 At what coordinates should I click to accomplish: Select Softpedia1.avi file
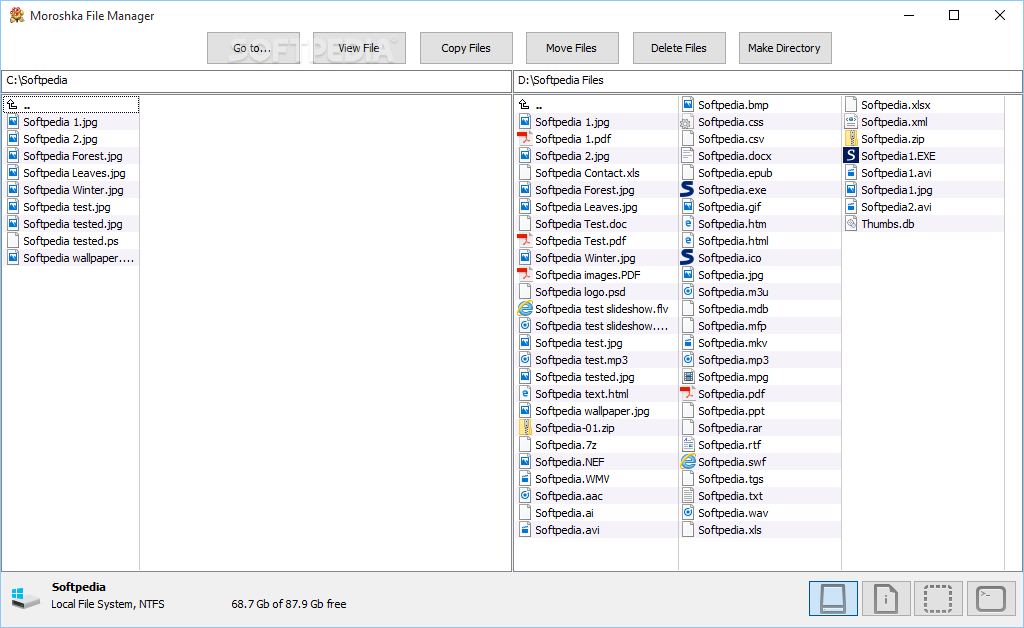[x=923, y=173]
